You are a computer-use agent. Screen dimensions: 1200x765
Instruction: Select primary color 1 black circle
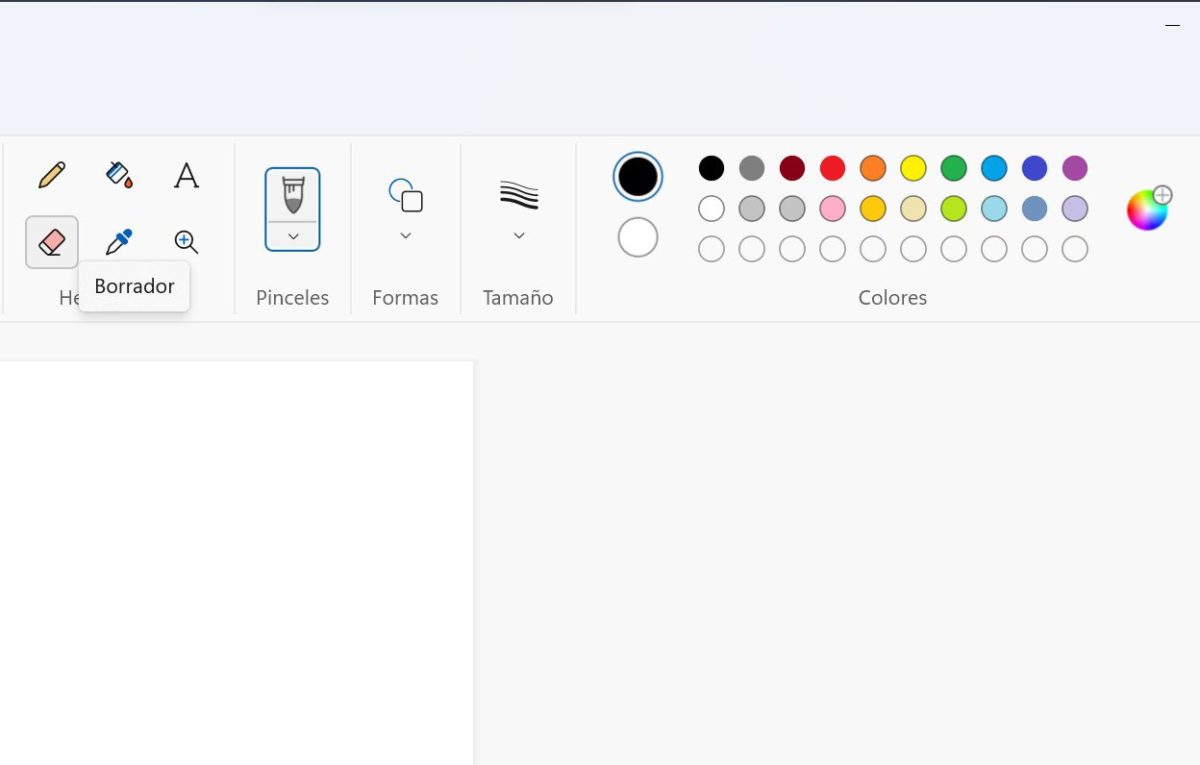click(x=638, y=177)
